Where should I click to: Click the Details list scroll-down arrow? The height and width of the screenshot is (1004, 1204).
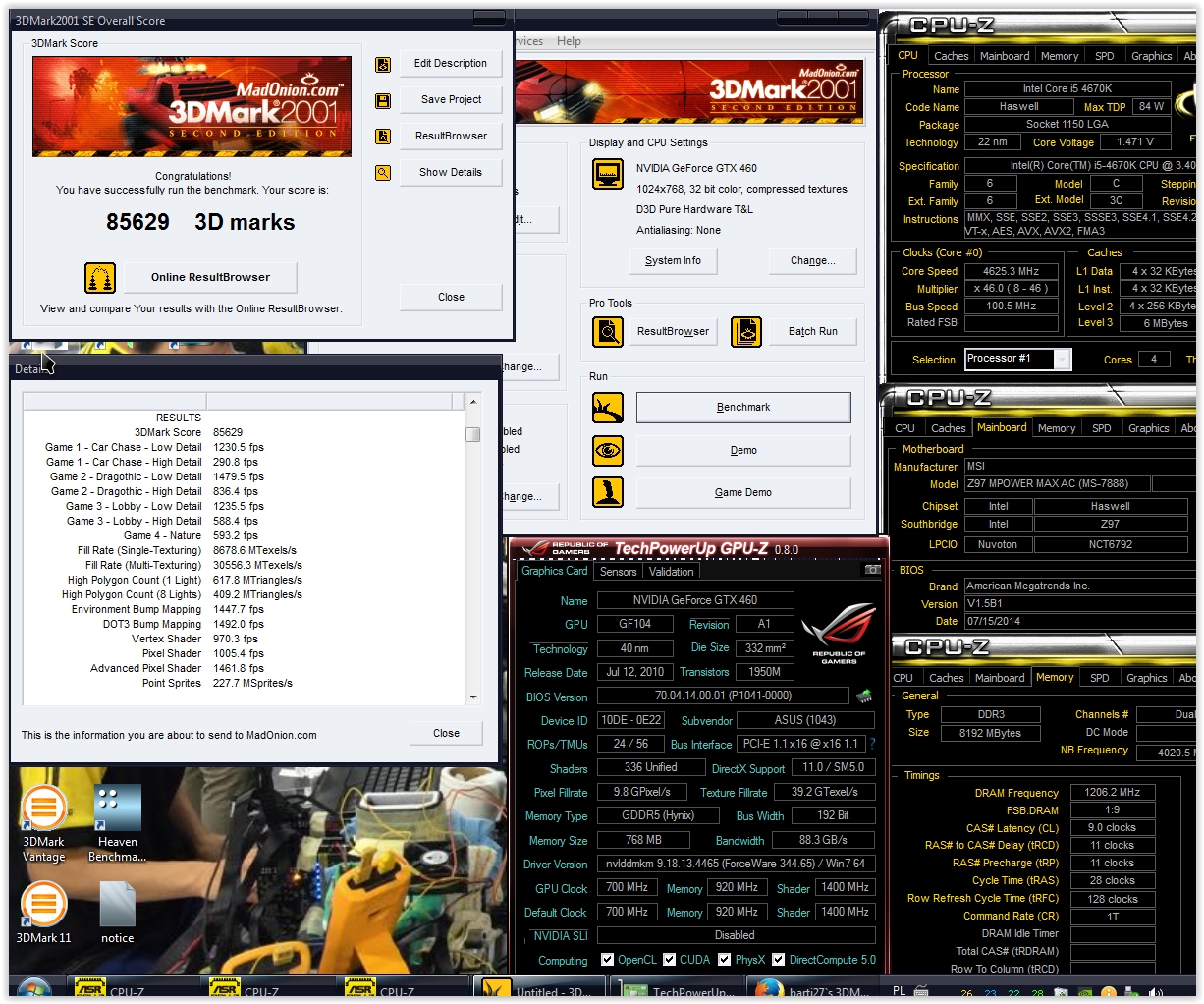pyautogui.click(x=473, y=697)
